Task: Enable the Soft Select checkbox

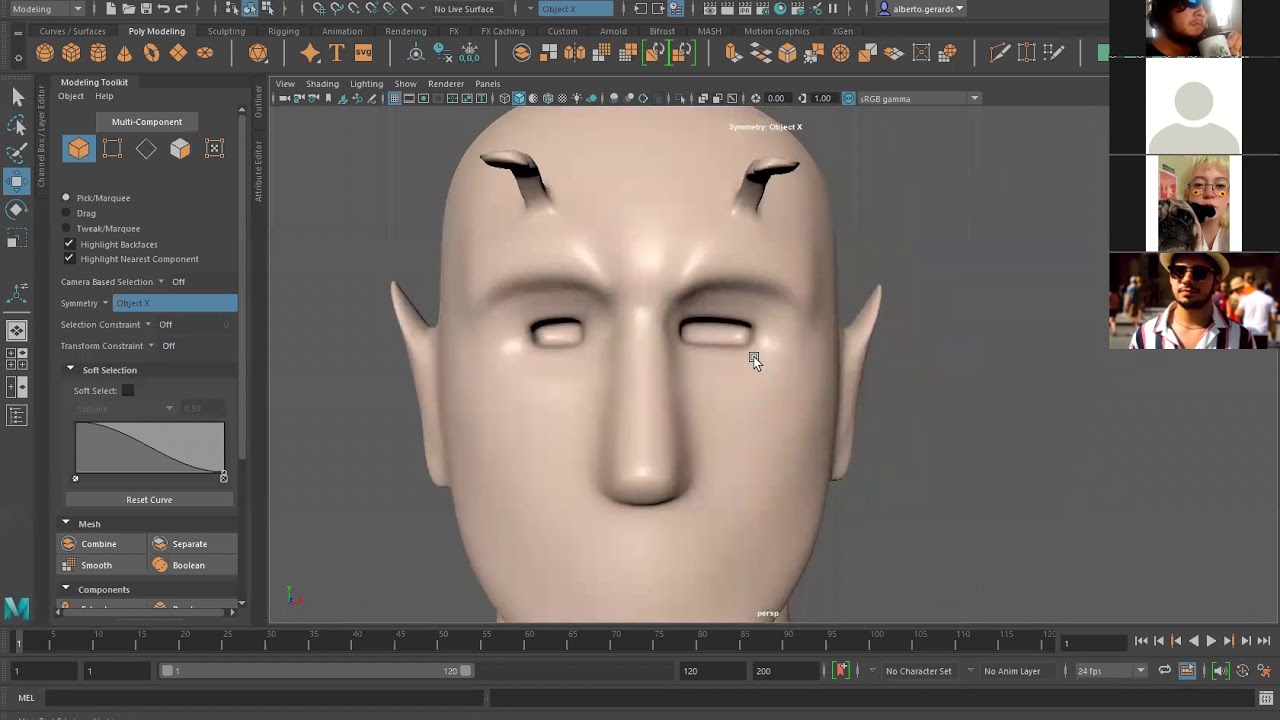Action: [128, 391]
